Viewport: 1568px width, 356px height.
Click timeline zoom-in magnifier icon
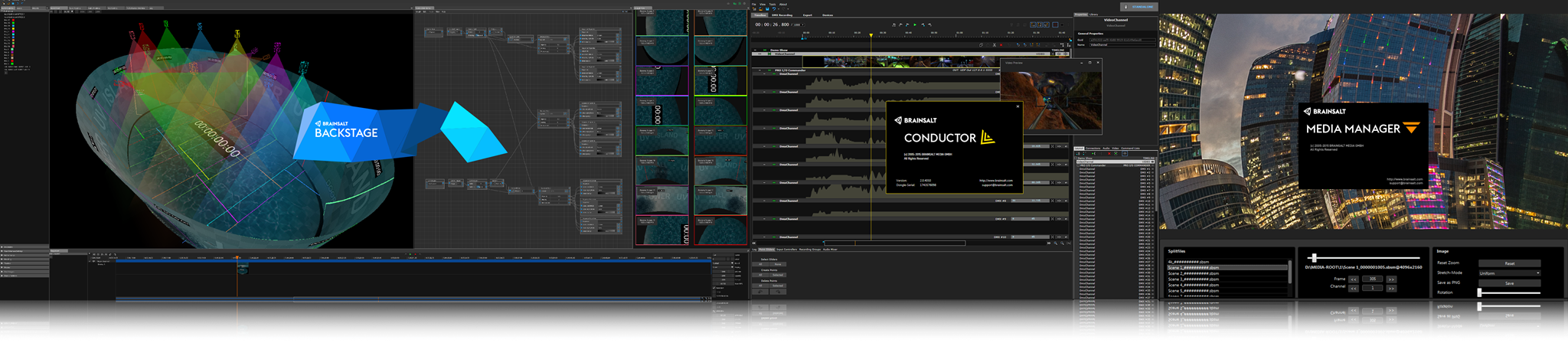tap(1056, 243)
